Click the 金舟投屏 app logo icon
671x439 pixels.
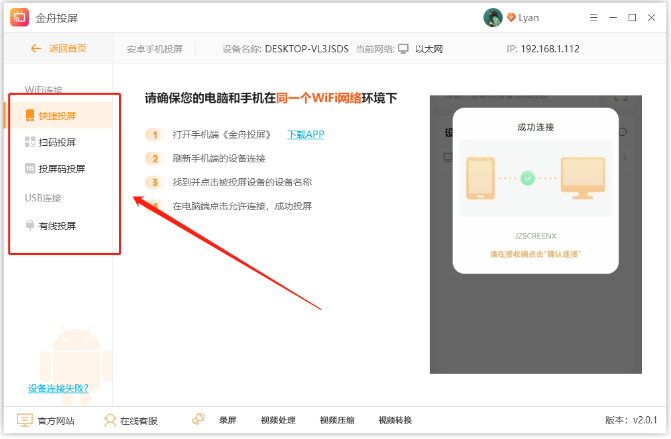[x=19, y=18]
